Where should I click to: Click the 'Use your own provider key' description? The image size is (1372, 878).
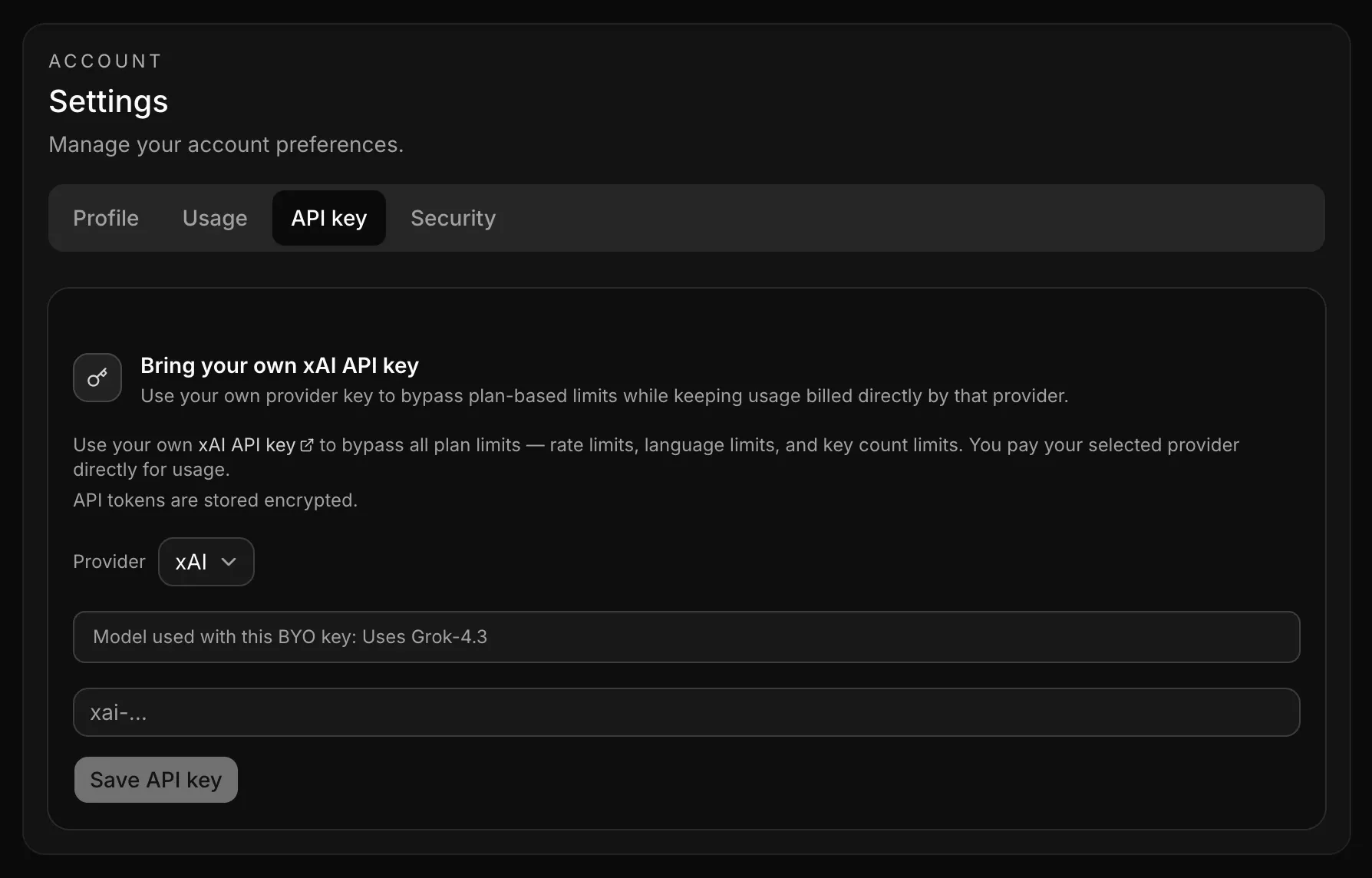coord(605,396)
